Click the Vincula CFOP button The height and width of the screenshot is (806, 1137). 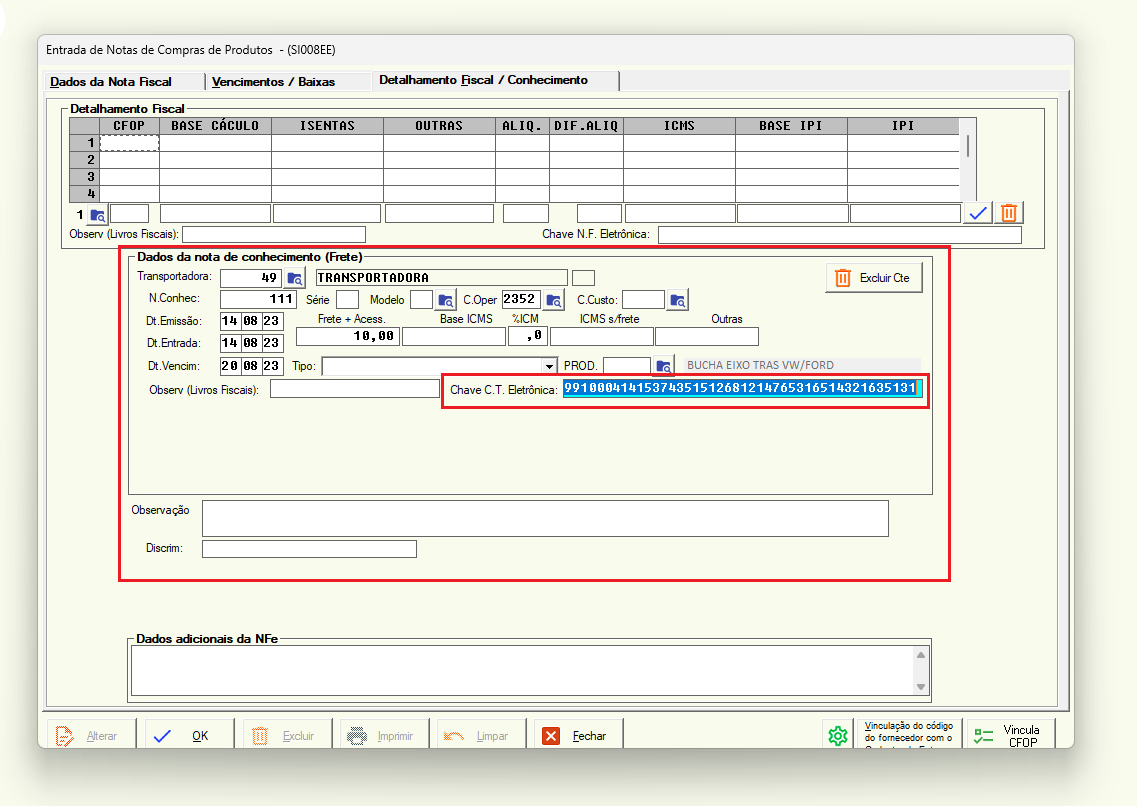point(1011,736)
